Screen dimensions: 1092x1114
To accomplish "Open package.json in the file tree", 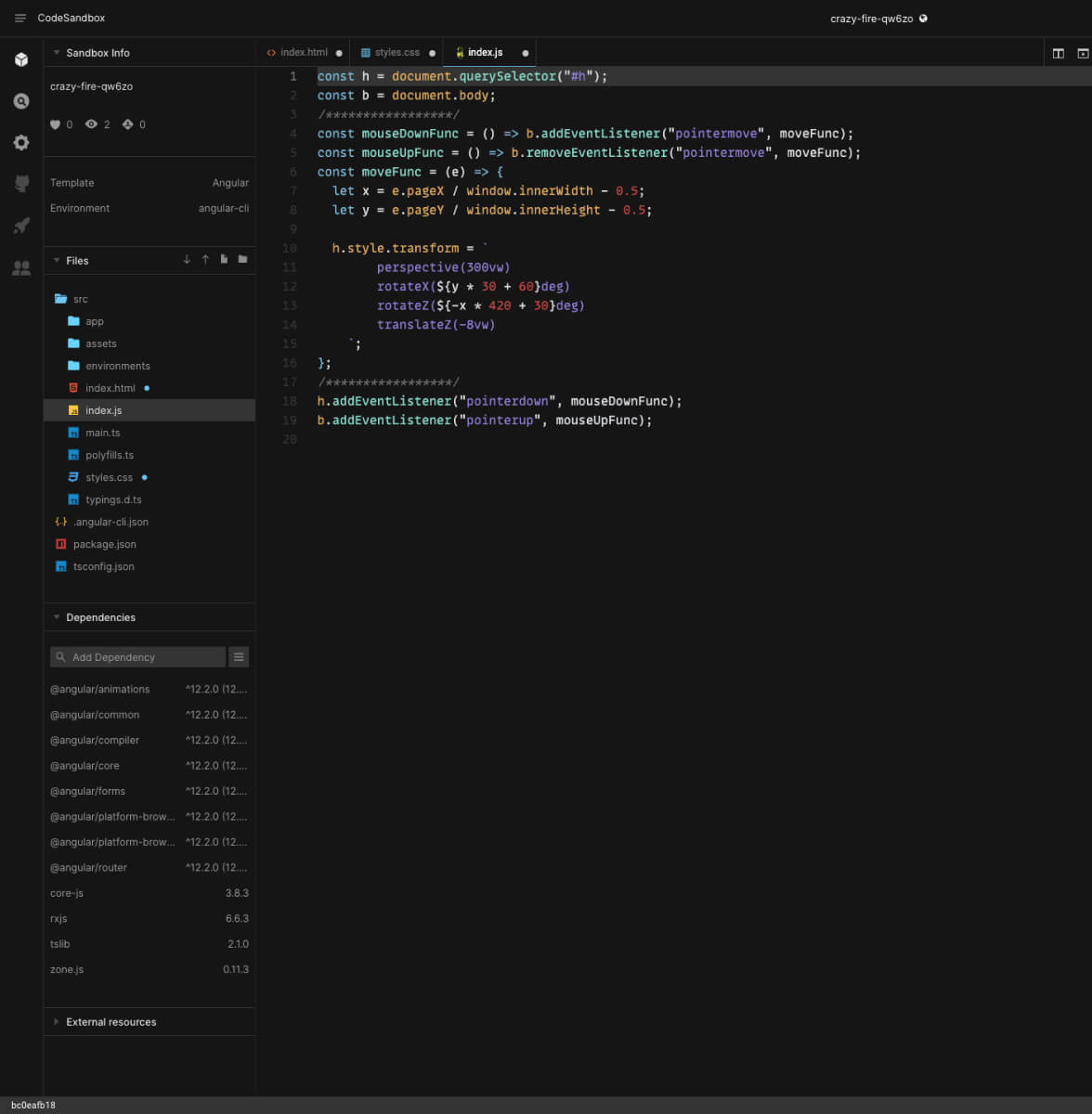I will coord(104,545).
